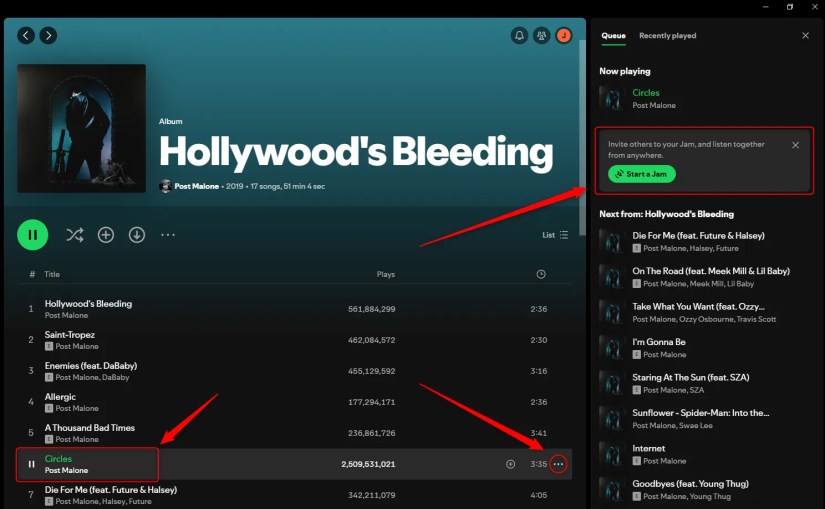Close the queue panel
Screen dimensions: 825x509
click(x=806, y=35)
